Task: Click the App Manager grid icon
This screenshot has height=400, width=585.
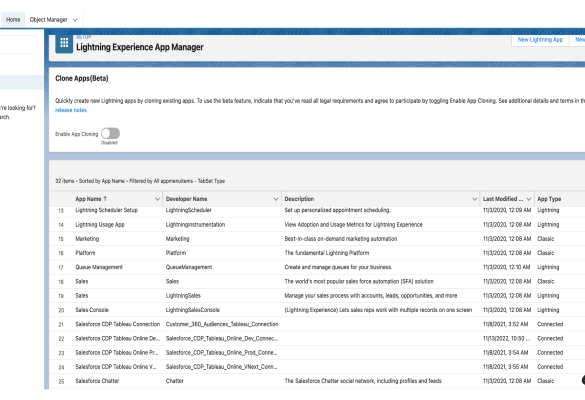Action: (x=64, y=43)
